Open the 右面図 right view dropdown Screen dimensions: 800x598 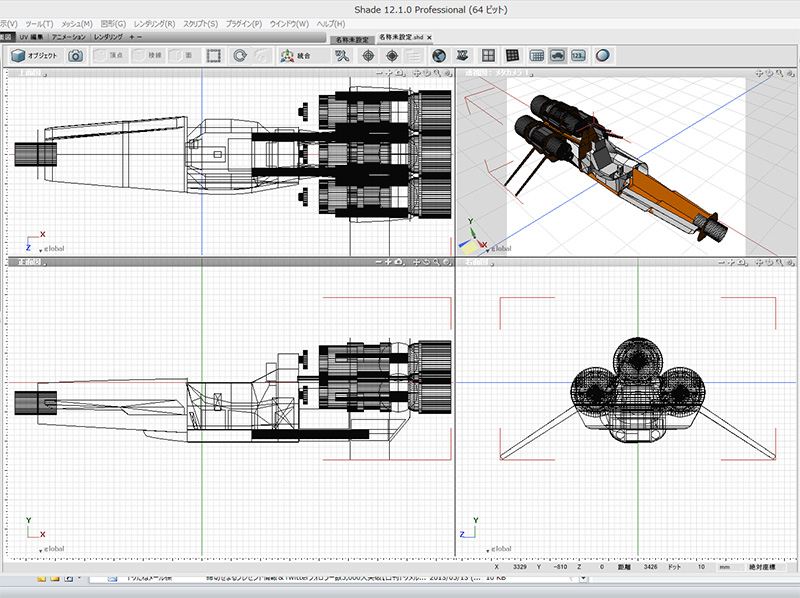pyautogui.click(x=479, y=262)
